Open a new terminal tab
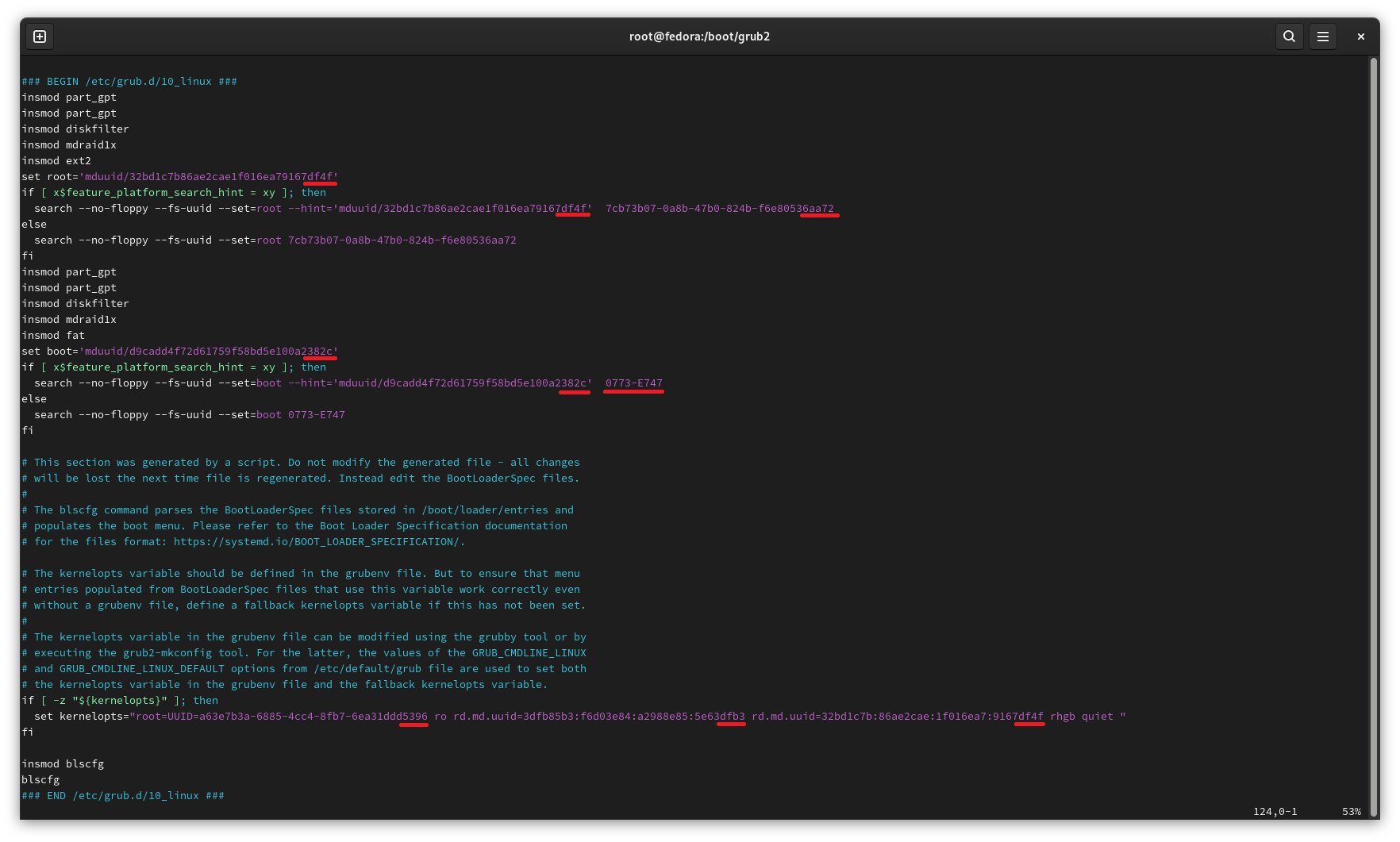Viewport: 1400px width, 842px height. coord(40,37)
